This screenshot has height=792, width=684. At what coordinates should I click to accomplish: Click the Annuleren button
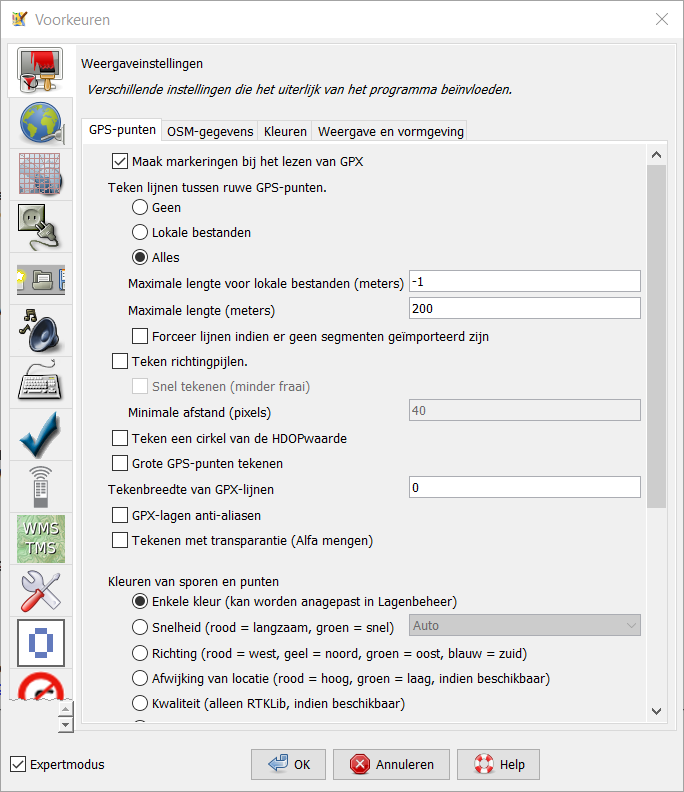392,764
